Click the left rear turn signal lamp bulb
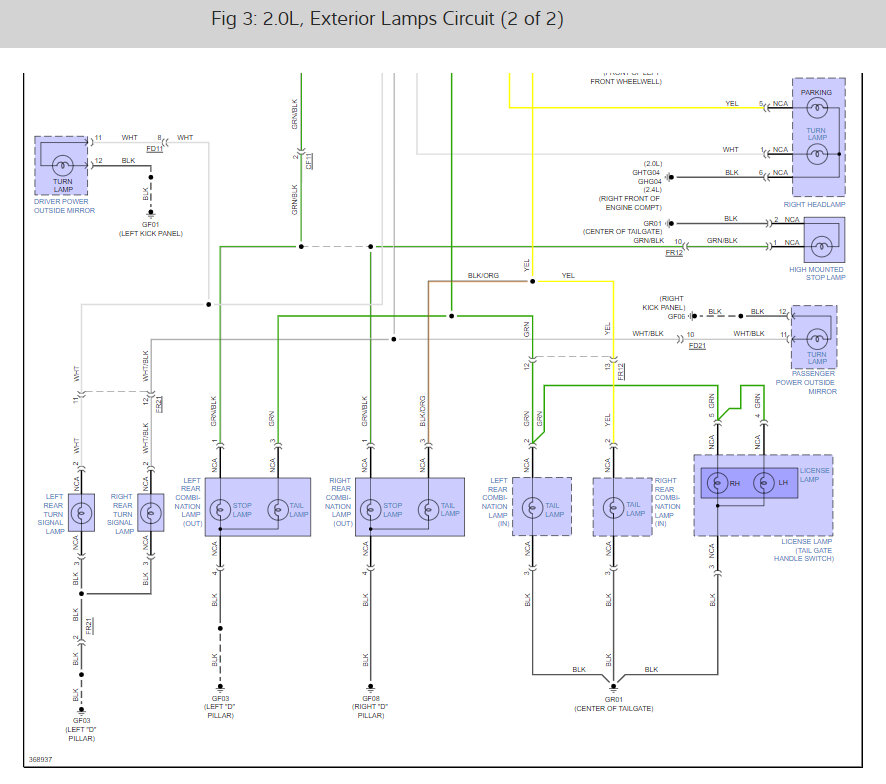 [81, 513]
